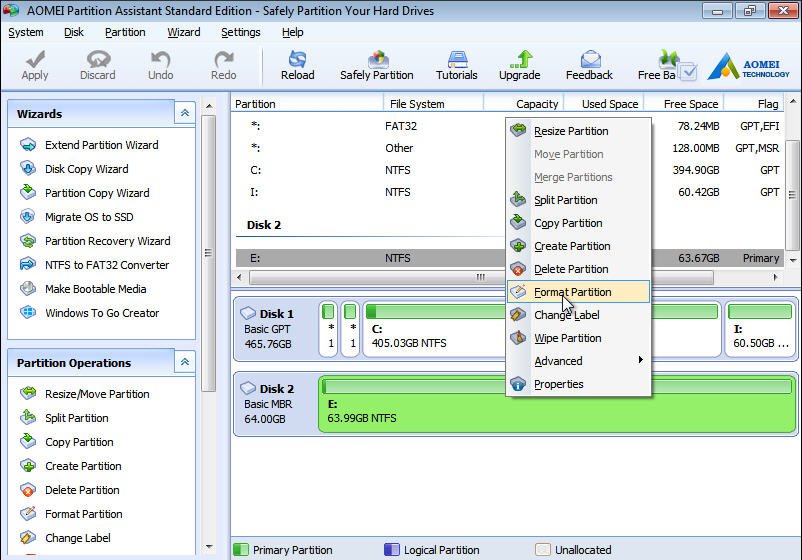This screenshot has height=560, width=802.
Task: Choose Copy Partition in context menu
Action: click(578, 223)
